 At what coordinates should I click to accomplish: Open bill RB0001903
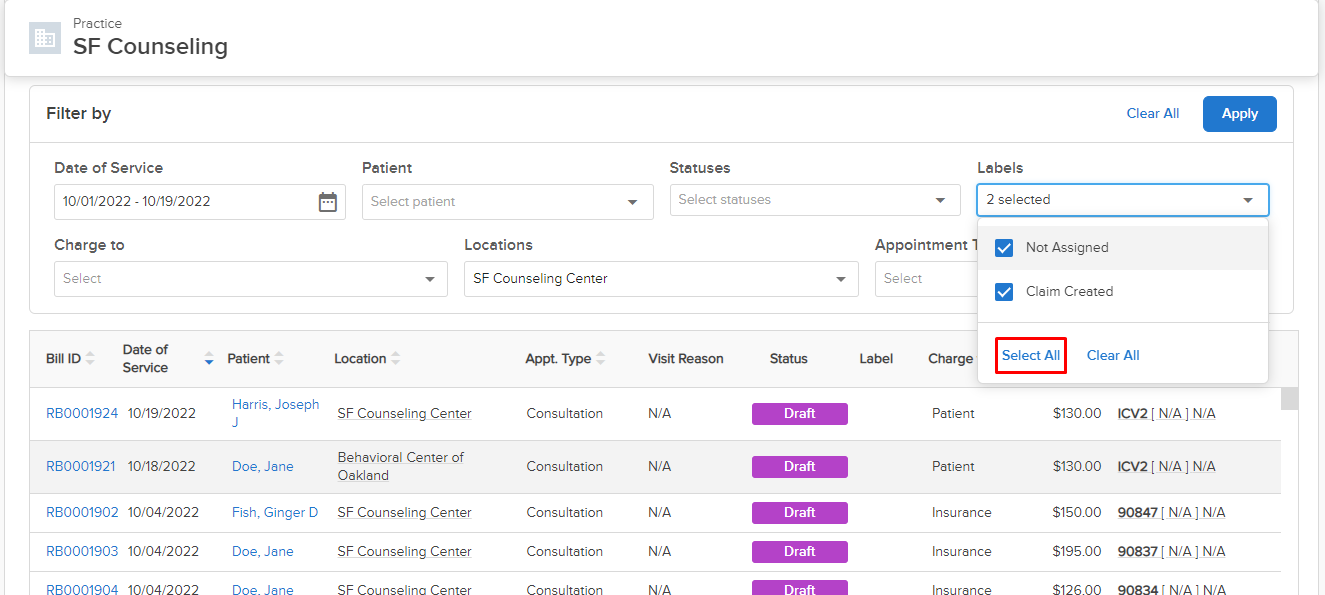pyautogui.click(x=82, y=552)
